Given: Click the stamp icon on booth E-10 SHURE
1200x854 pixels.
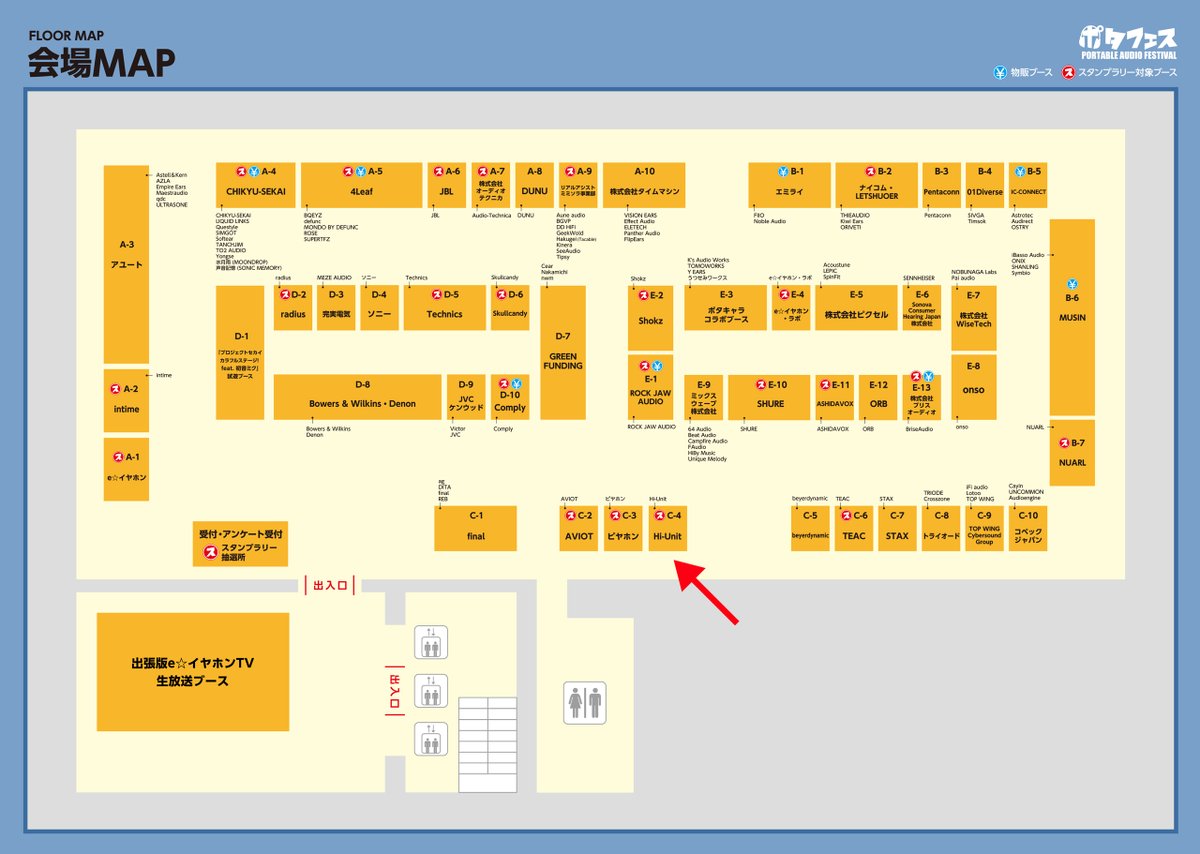Looking at the screenshot, I should click(x=760, y=384).
